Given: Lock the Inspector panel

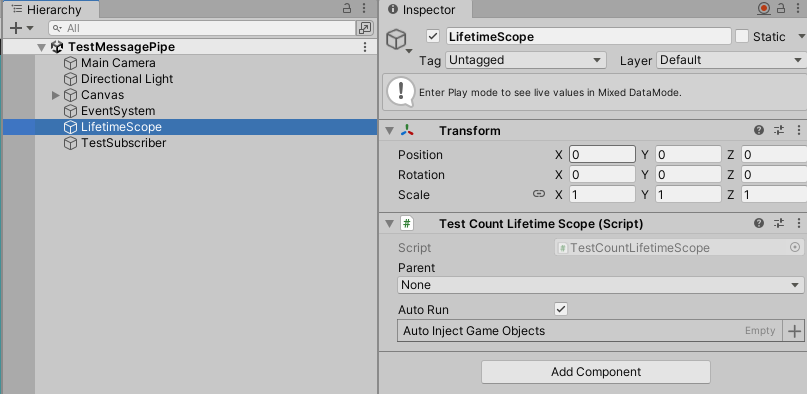Looking at the screenshot, I should click(x=781, y=8).
